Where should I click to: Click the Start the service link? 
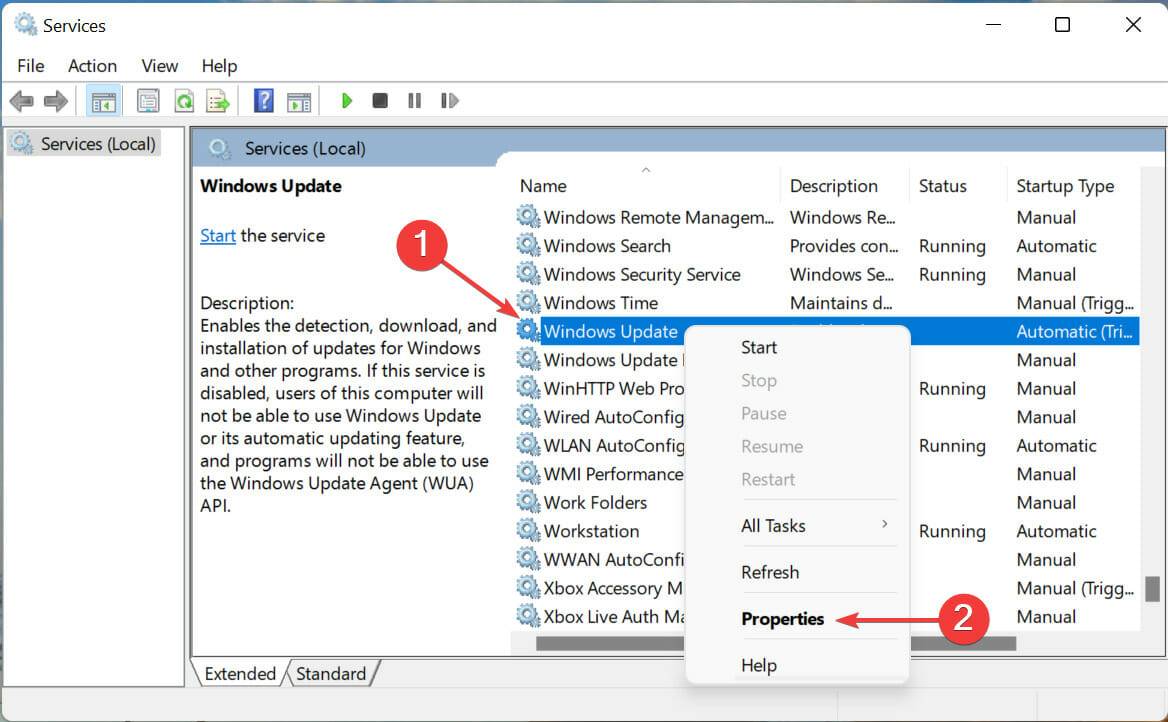tap(217, 235)
